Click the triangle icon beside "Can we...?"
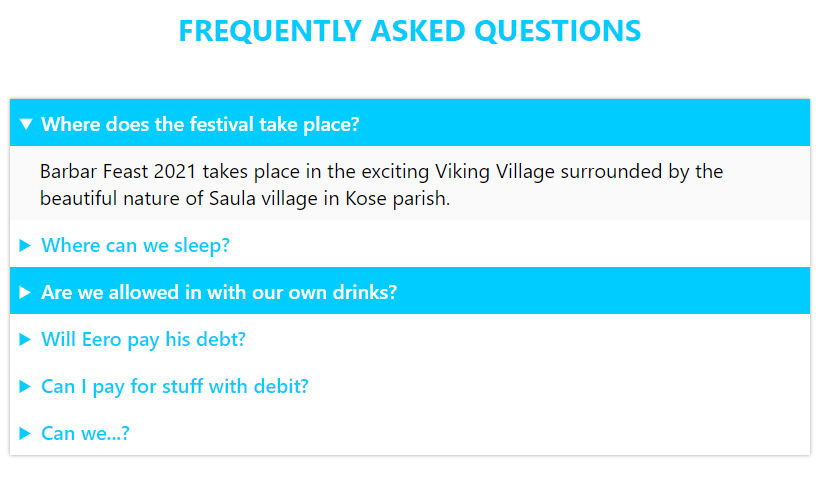This screenshot has width=824, height=494. 26,434
